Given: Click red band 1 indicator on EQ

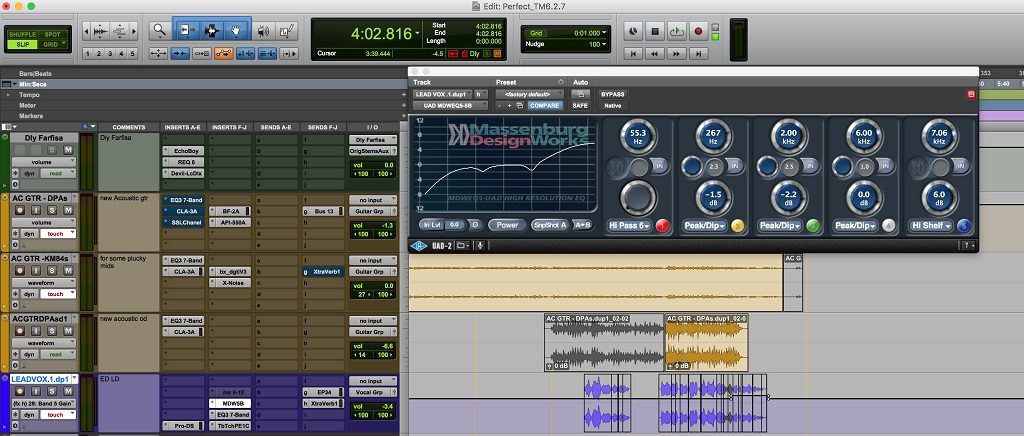Looking at the screenshot, I should pyautogui.click(x=662, y=226).
